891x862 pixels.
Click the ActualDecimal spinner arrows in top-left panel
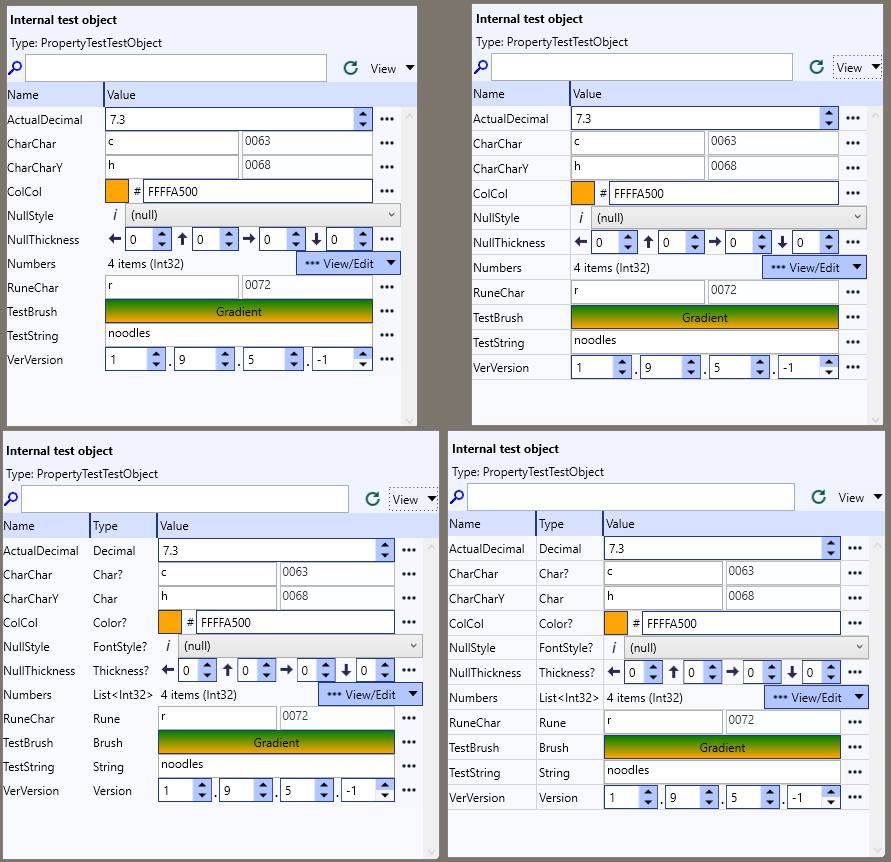click(x=363, y=119)
